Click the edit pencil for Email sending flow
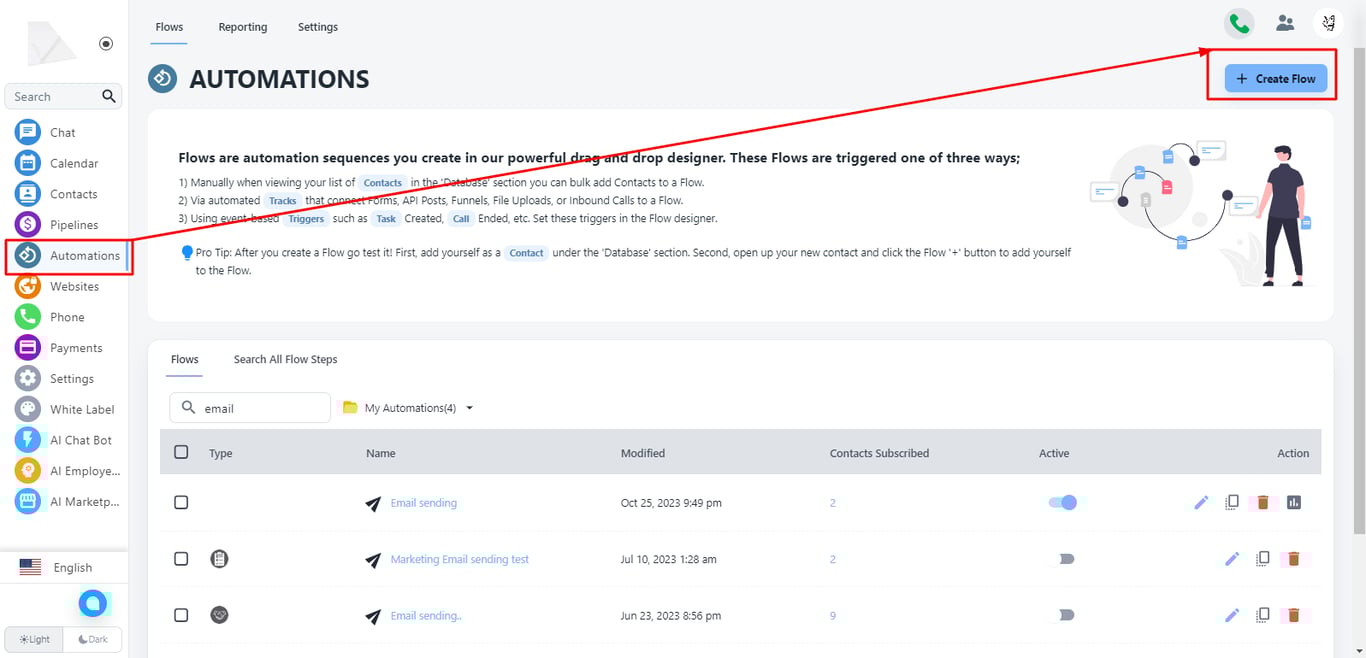1366x658 pixels. (1201, 502)
